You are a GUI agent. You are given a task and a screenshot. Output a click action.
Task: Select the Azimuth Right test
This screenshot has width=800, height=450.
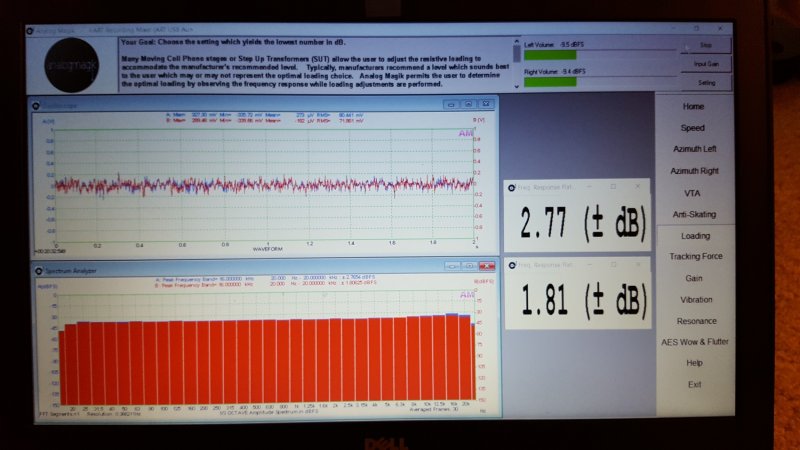pyautogui.click(x=694, y=171)
